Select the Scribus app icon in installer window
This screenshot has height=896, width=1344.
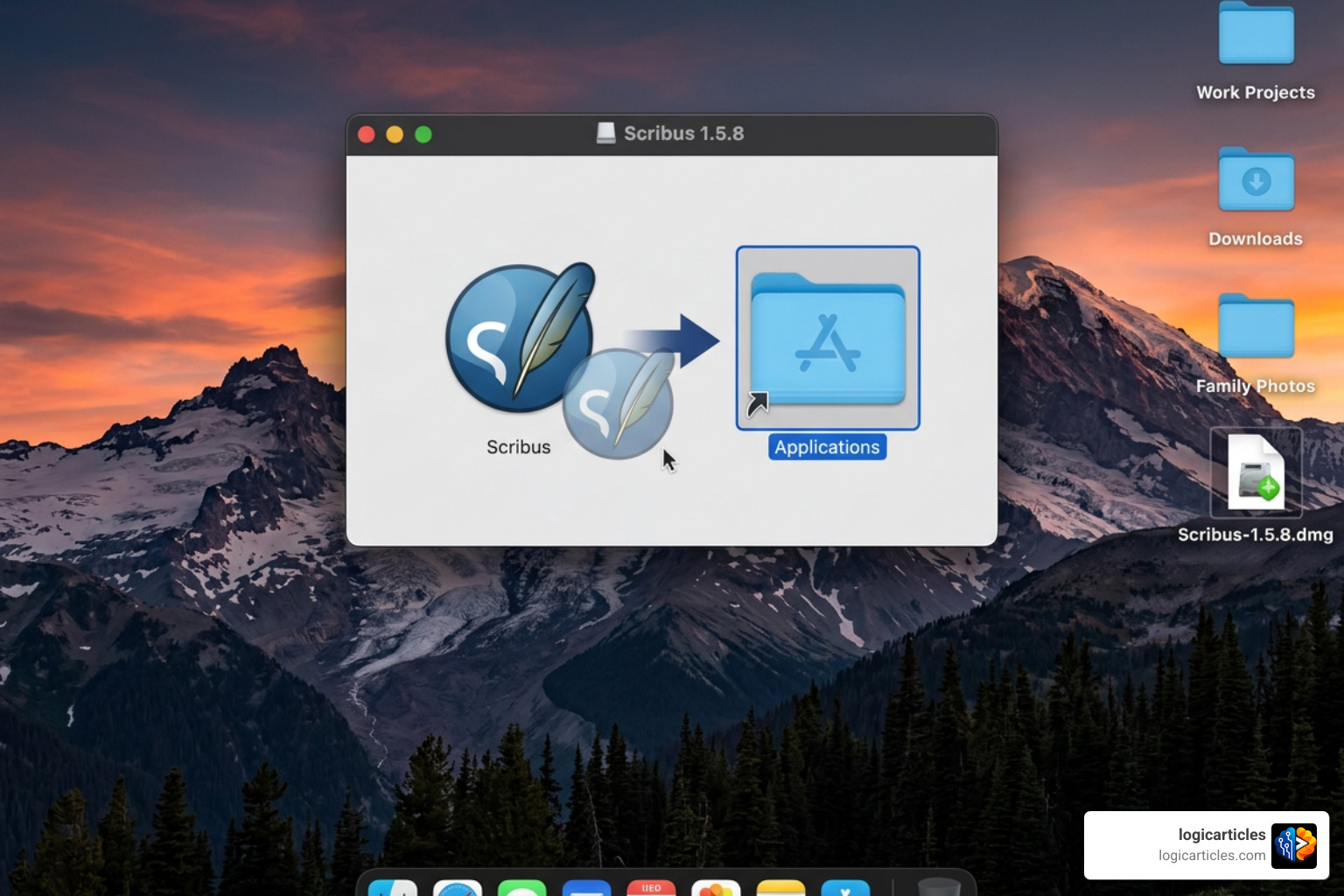click(x=520, y=339)
